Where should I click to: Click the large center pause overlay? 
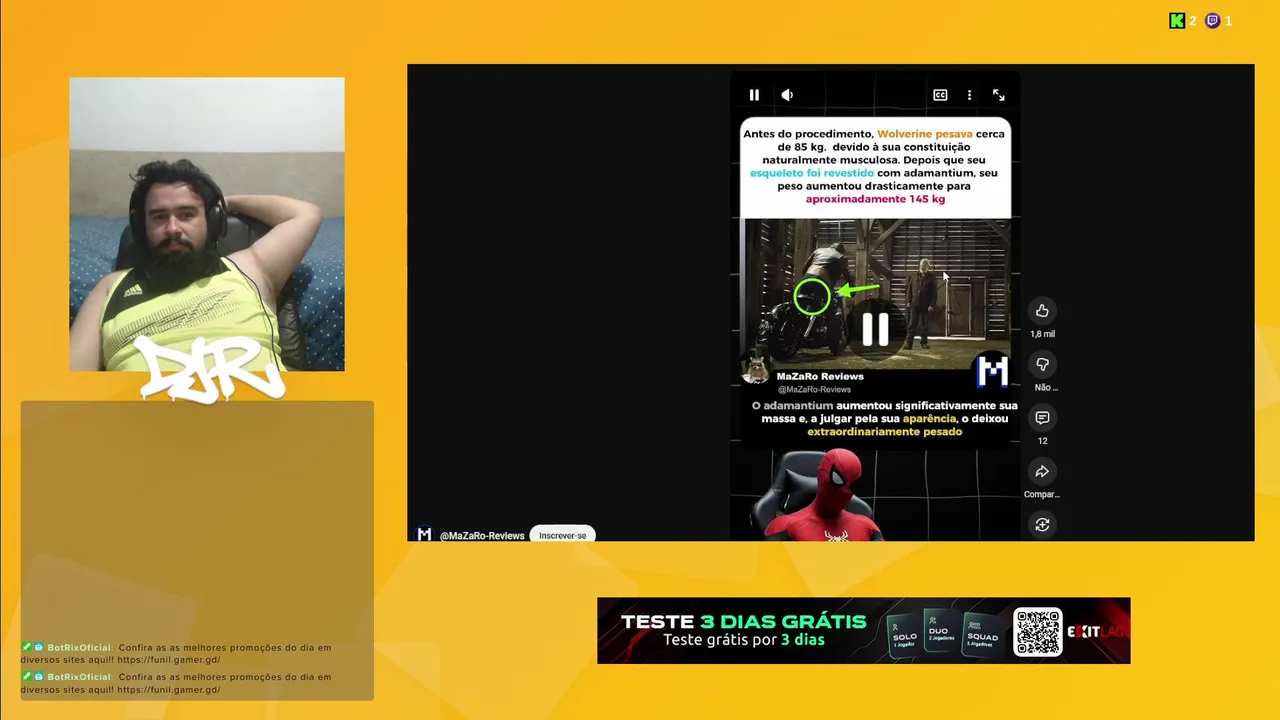click(x=875, y=329)
